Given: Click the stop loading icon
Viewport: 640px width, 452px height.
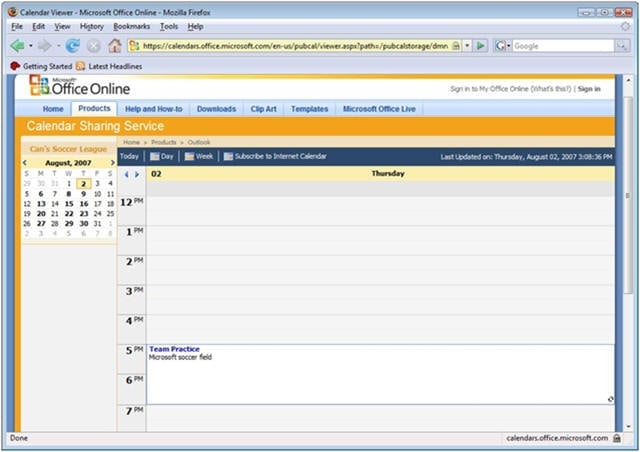Looking at the screenshot, I should pos(94,46).
